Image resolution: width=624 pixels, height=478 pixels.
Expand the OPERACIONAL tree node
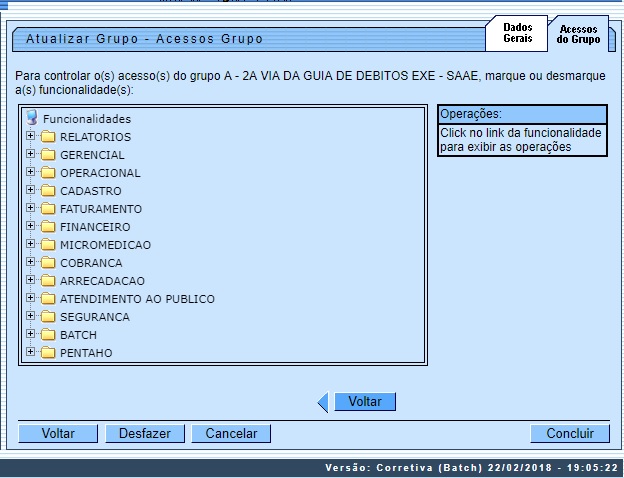(30, 171)
